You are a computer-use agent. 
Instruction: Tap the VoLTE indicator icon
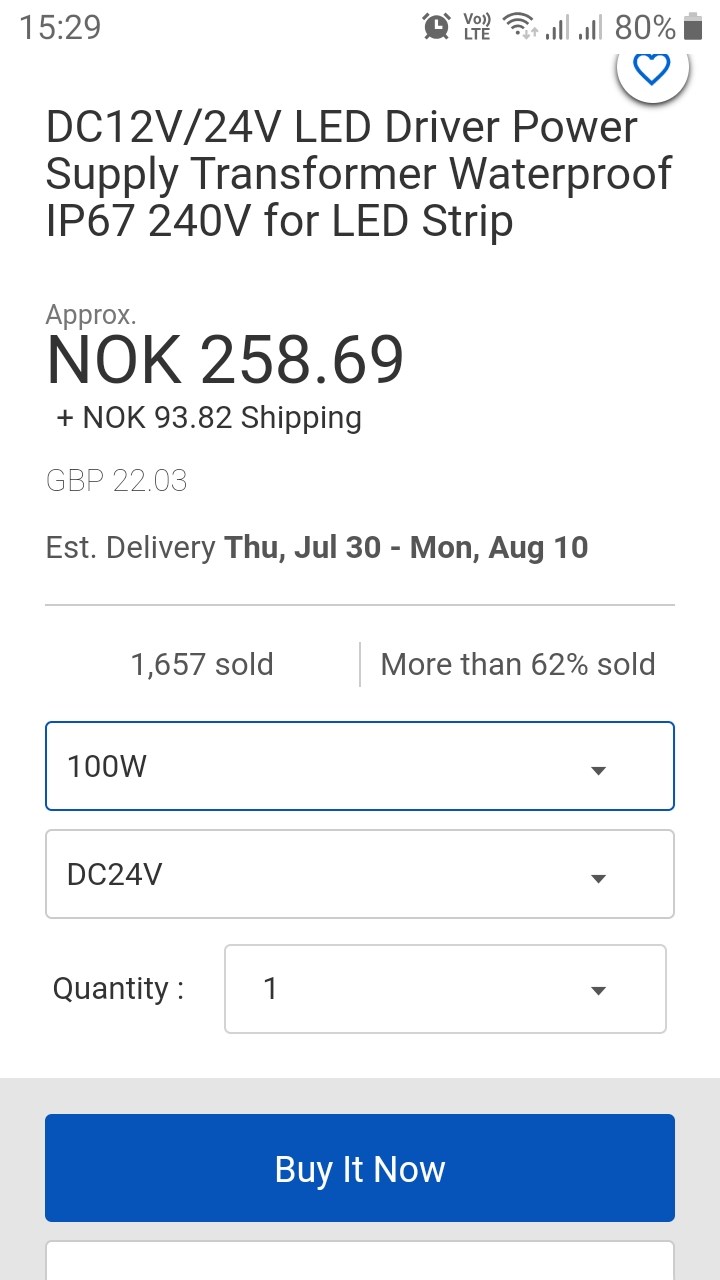pos(477,27)
